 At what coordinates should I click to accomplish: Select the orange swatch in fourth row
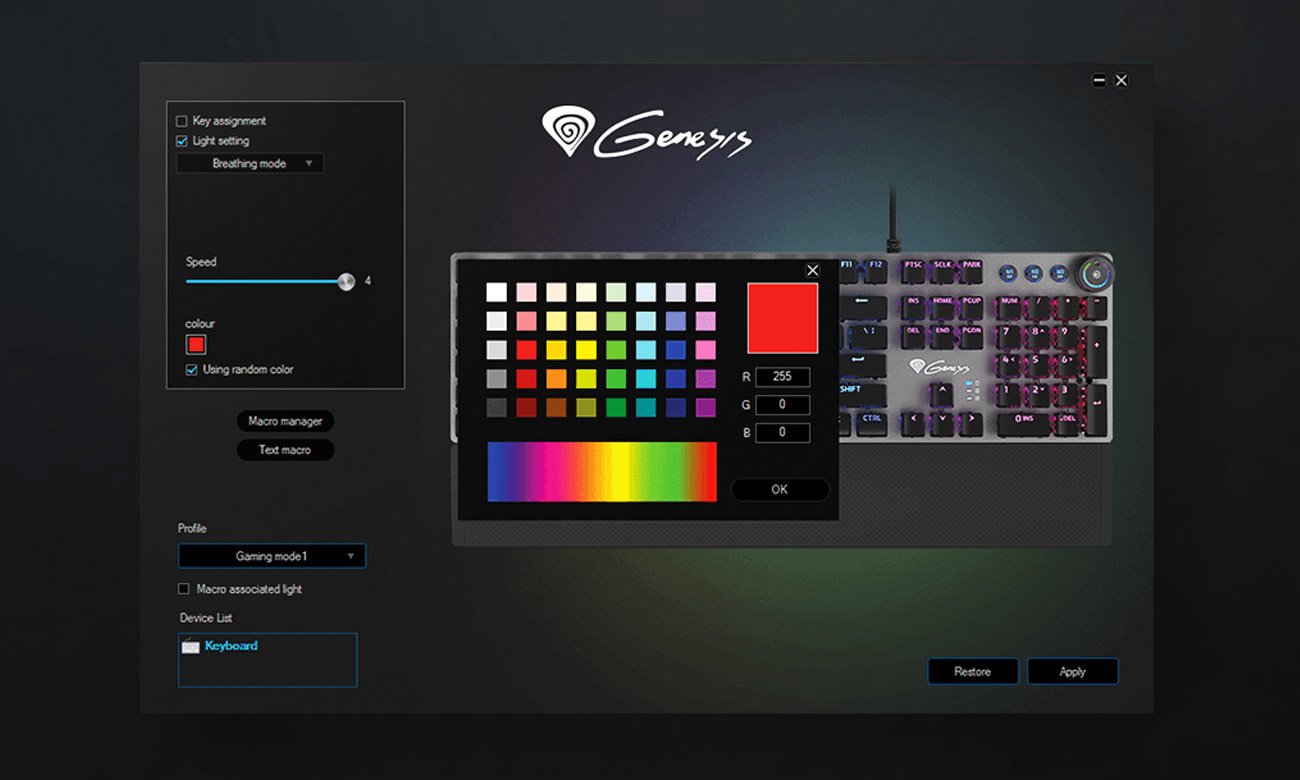(556, 379)
